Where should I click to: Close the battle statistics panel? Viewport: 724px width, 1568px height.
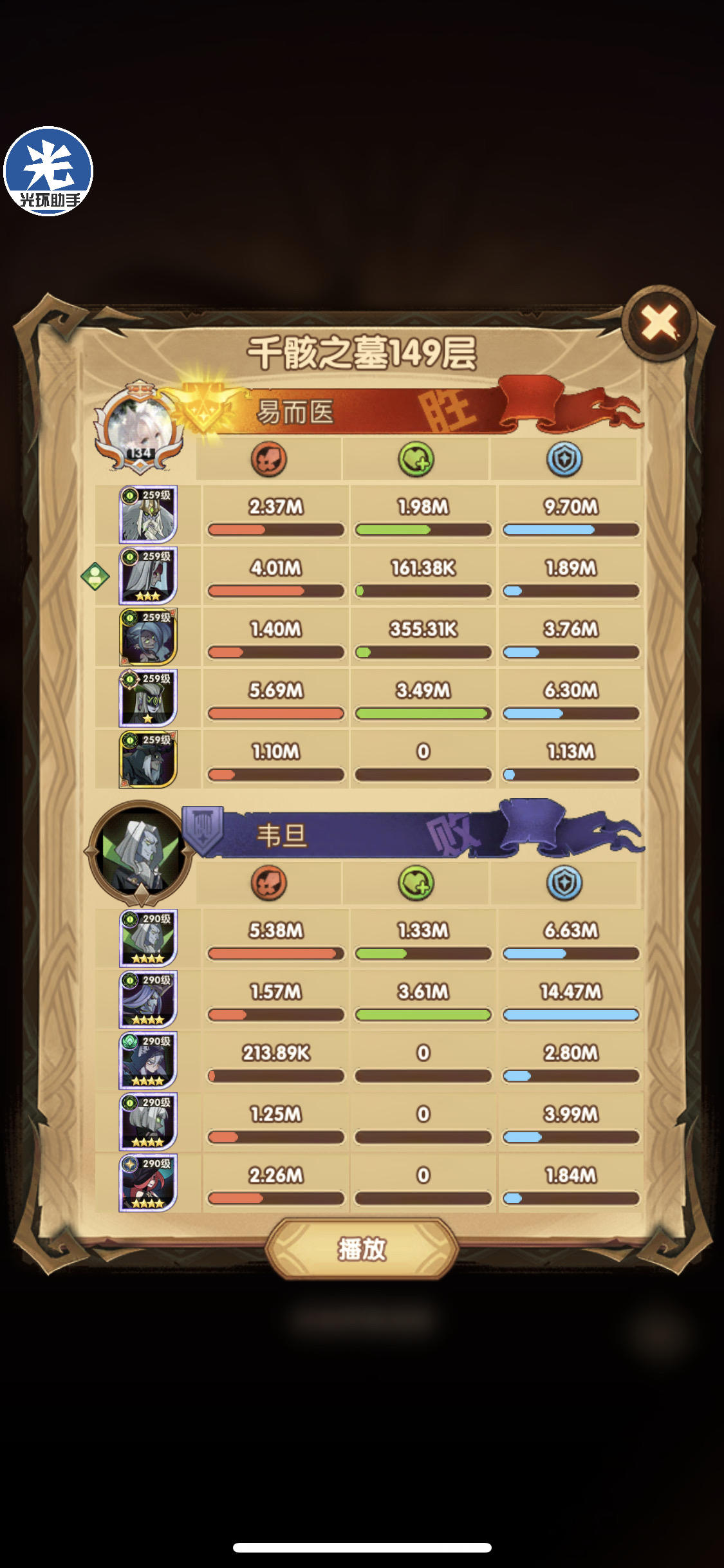point(660,322)
